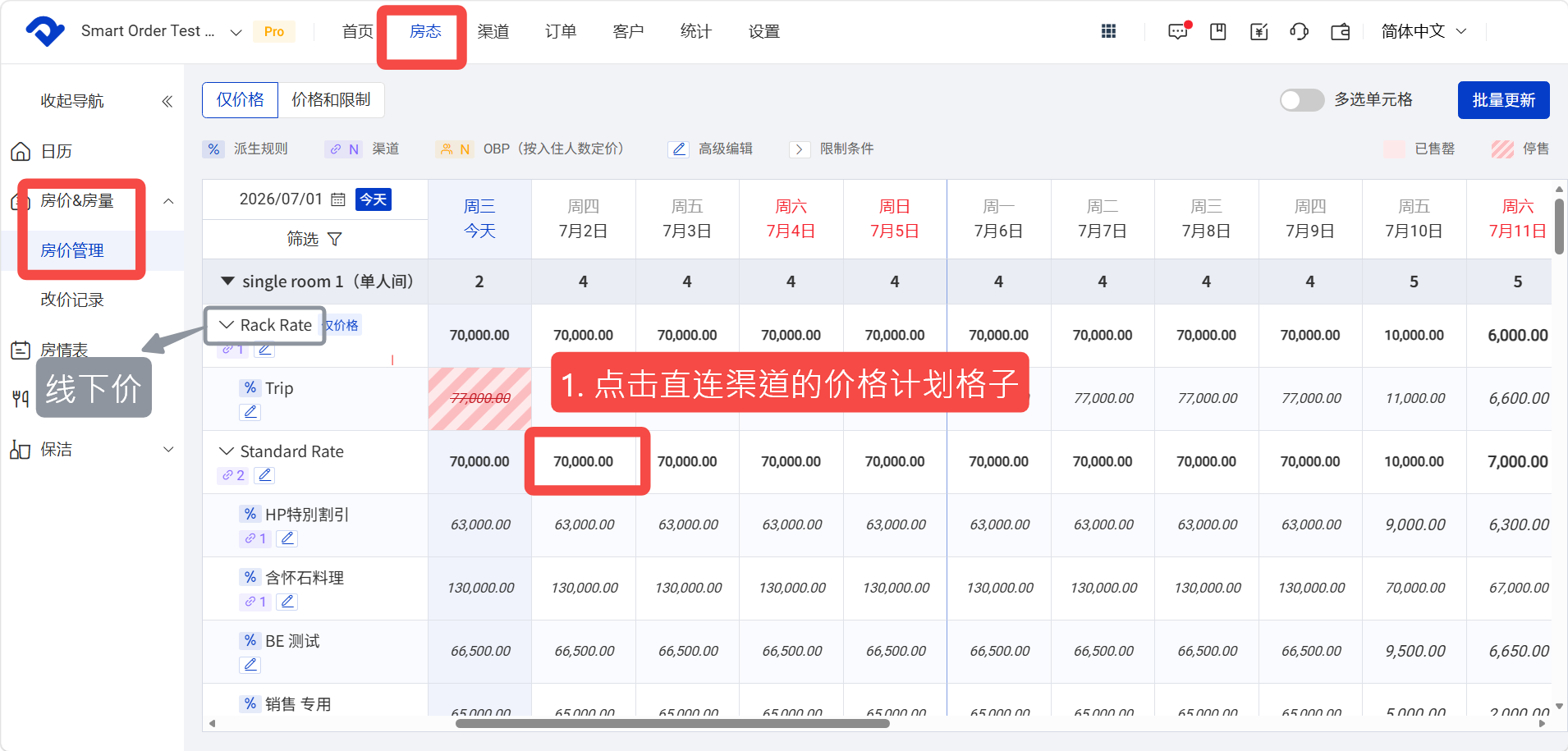Edit 含怀石料理 plan with pencil icon
This screenshot has height=751, width=1568.
click(x=287, y=602)
